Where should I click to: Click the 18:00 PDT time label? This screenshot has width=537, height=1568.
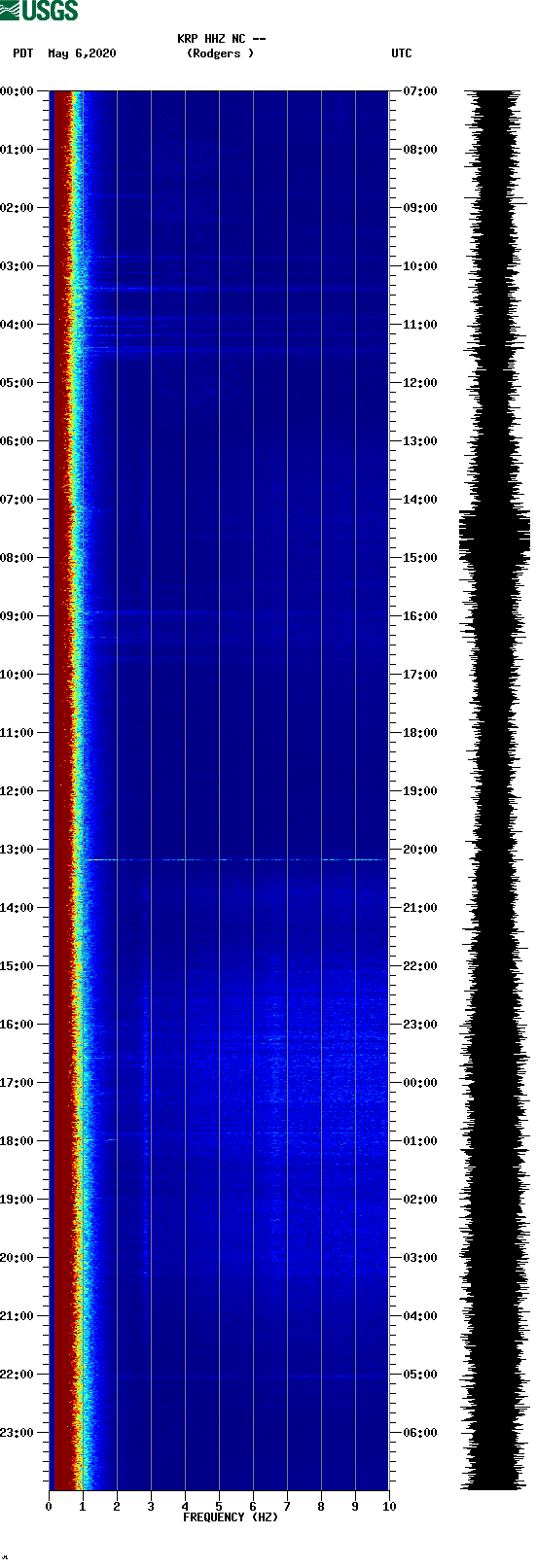click(17, 1141)
